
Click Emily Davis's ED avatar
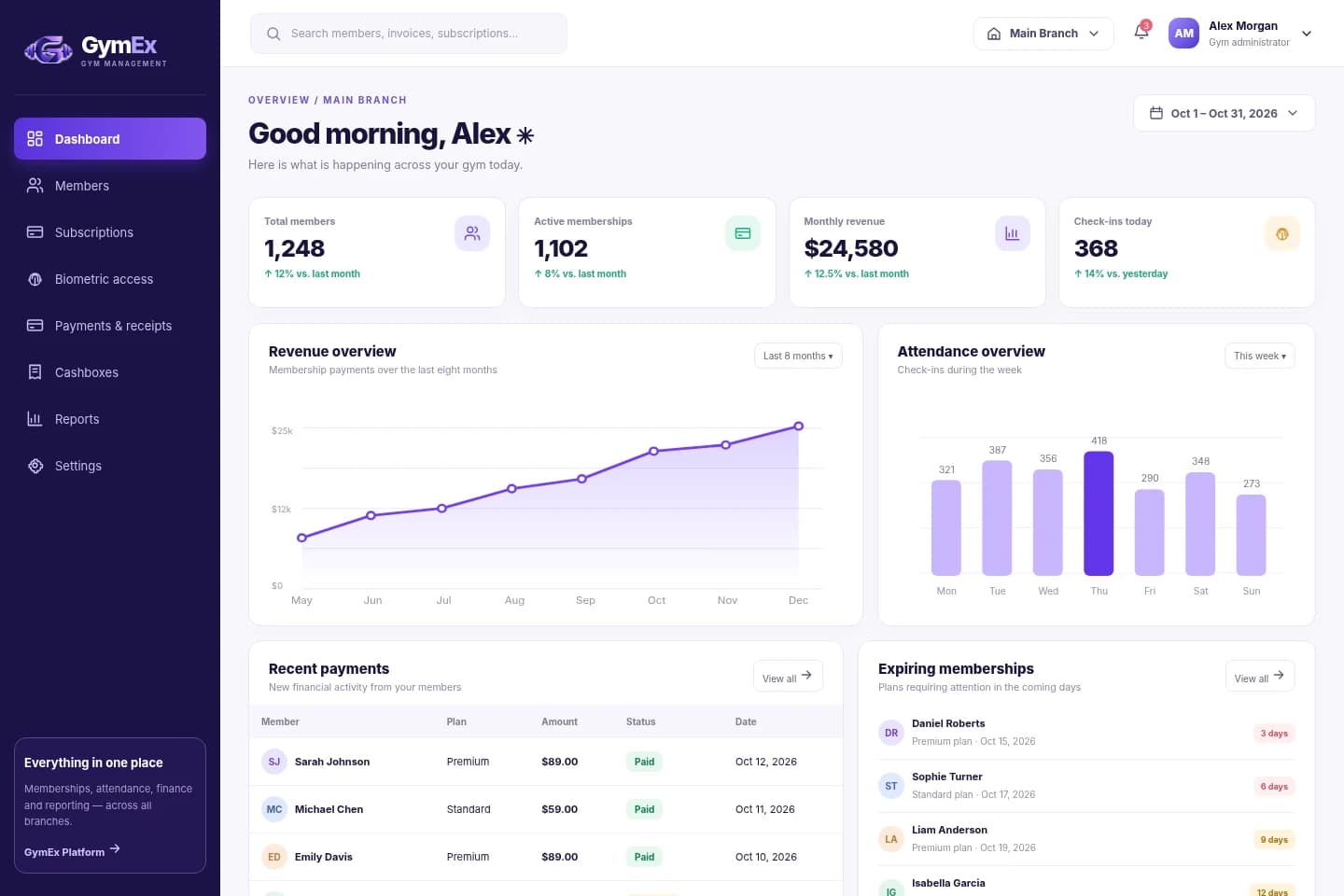coord(274,857)
